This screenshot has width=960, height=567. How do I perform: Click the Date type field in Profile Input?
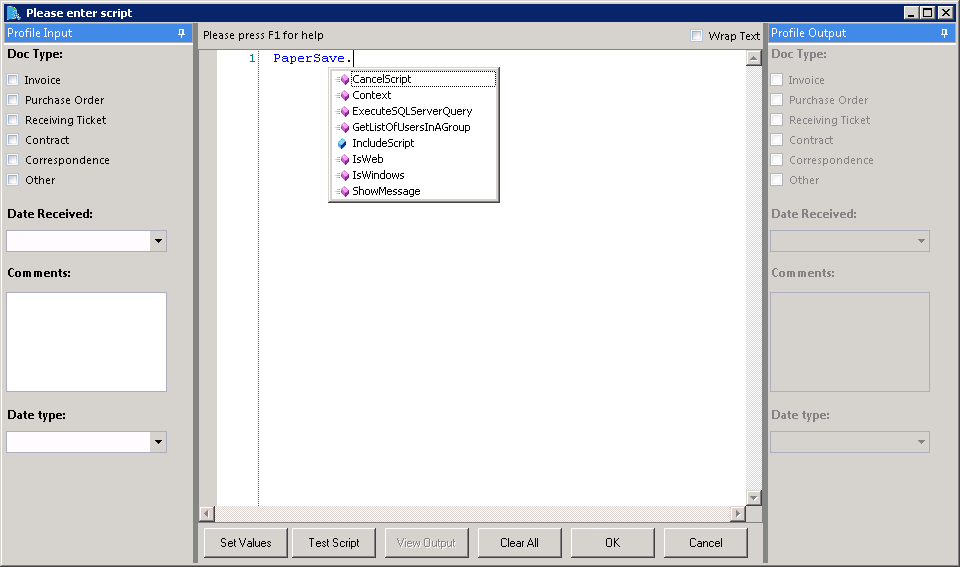click(x=78, y=441)
